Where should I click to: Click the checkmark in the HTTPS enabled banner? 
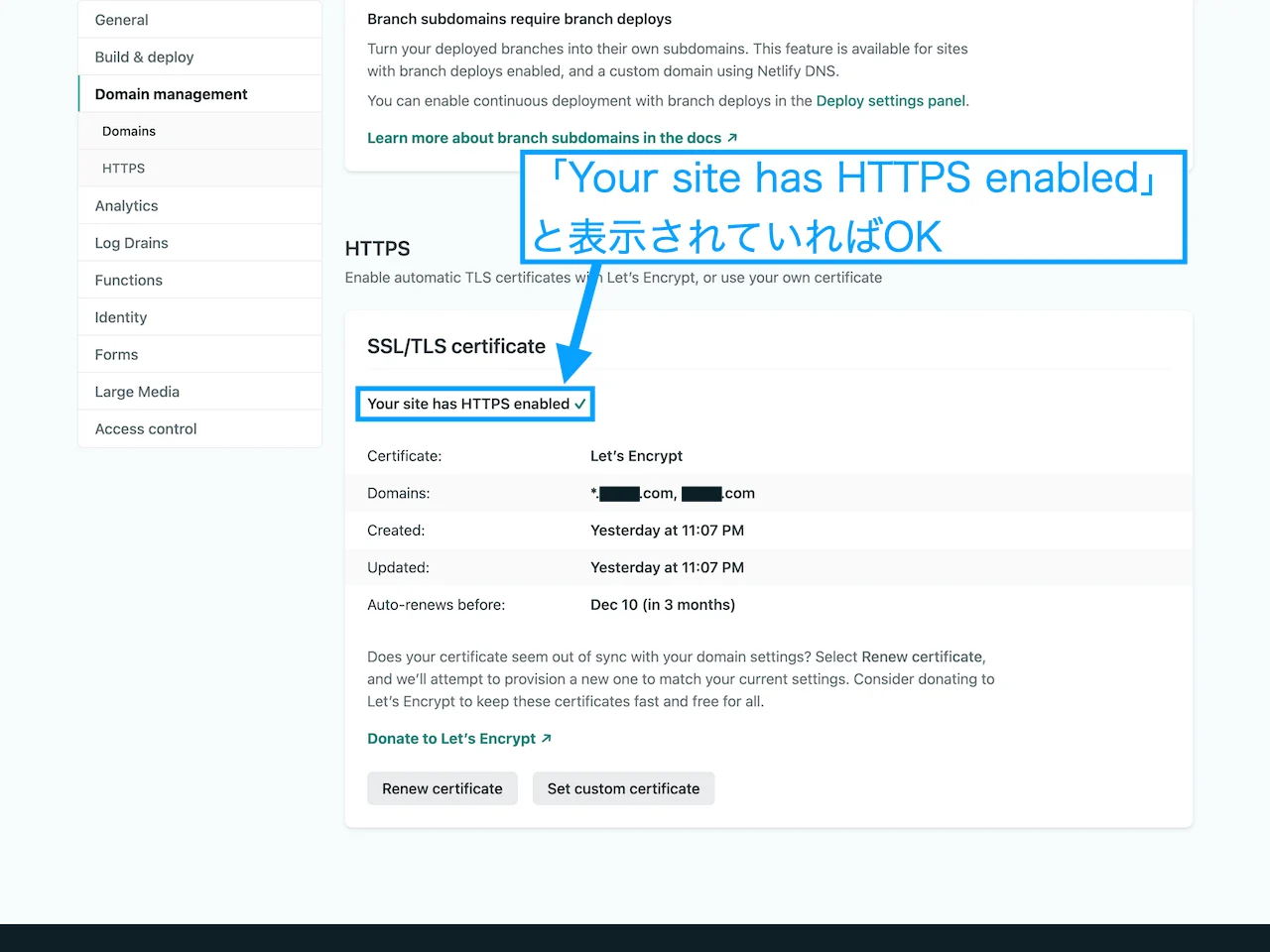tap(581, 404)
